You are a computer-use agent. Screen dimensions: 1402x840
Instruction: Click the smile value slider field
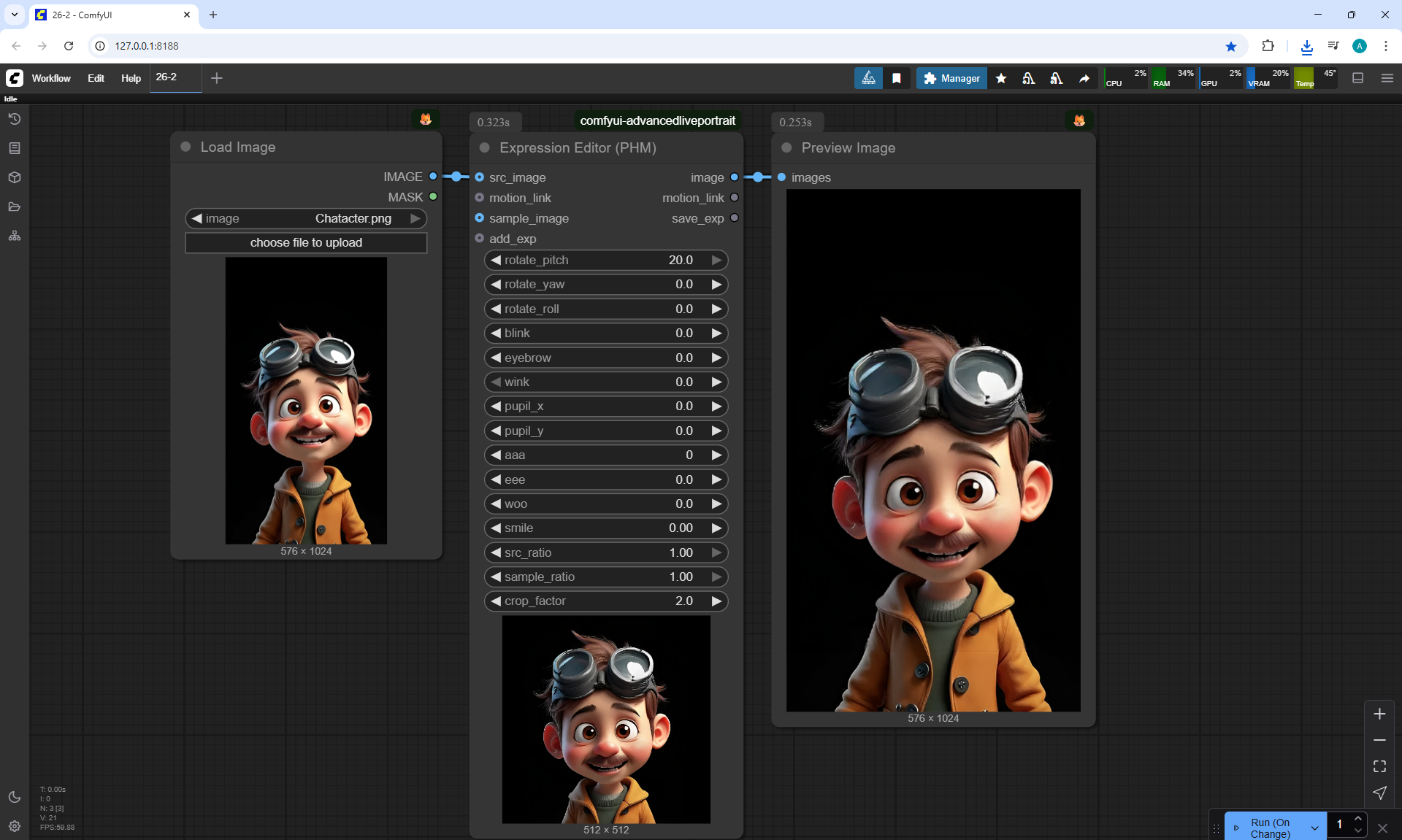click(x=606, y=528)
